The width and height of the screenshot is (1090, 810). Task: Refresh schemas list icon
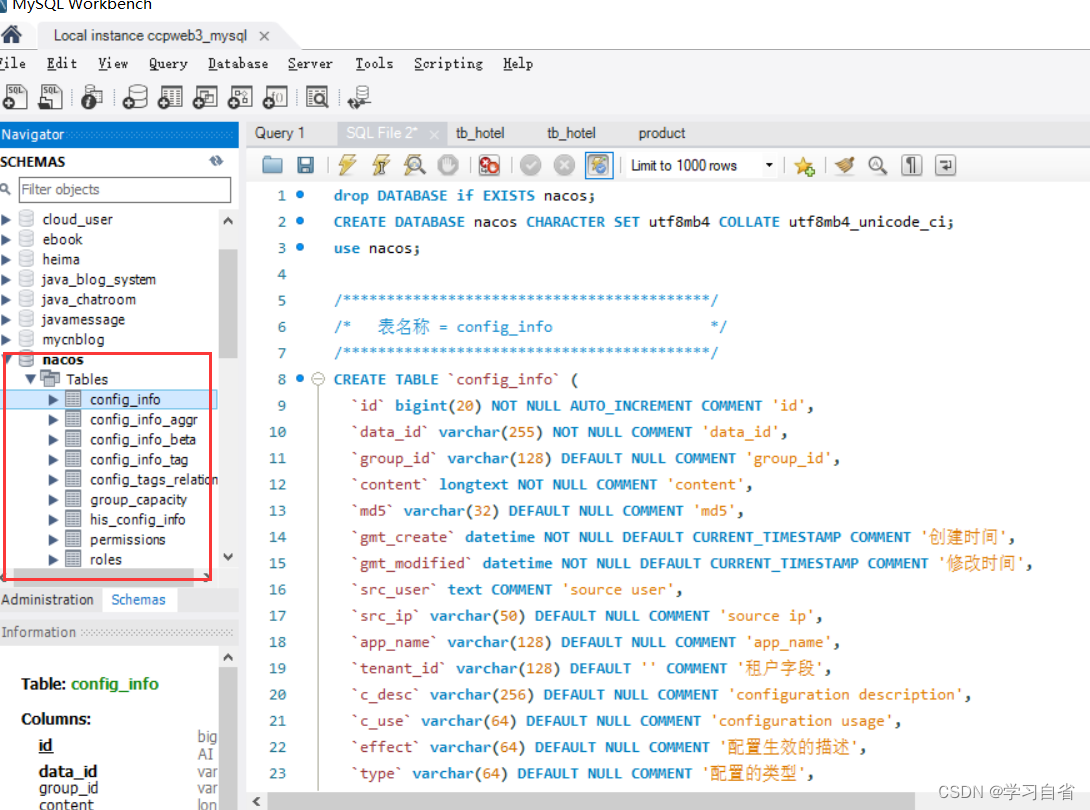(216, 161)
